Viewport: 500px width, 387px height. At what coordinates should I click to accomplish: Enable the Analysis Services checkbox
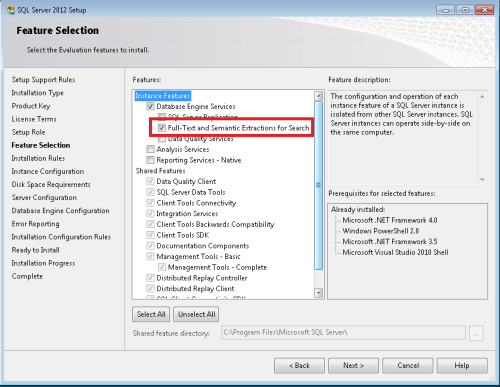[150, 149]
